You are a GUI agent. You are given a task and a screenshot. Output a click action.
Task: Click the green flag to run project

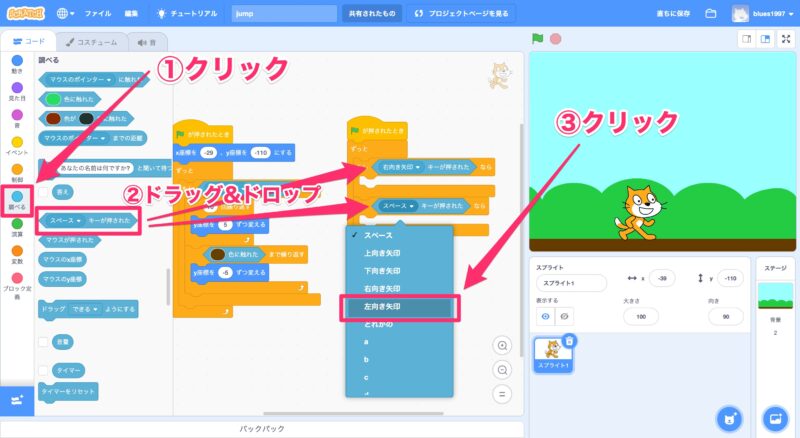pos(538,40)
